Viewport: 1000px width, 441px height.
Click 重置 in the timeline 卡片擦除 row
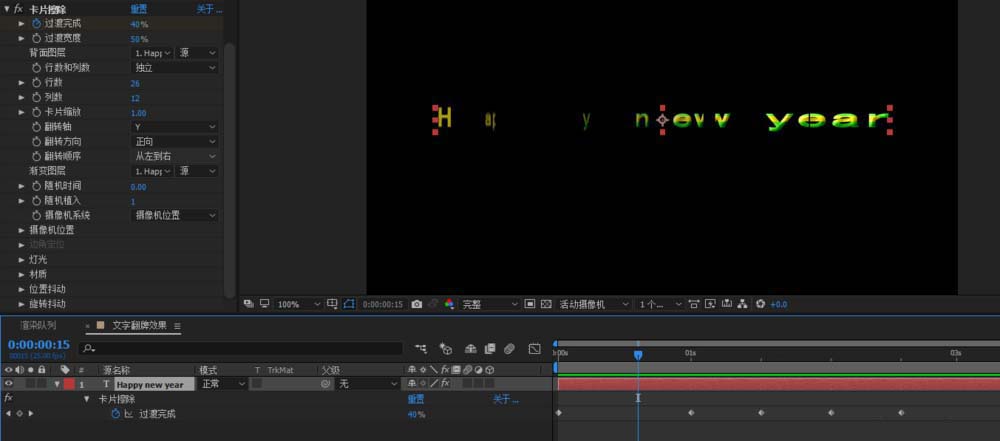point(416,400)
